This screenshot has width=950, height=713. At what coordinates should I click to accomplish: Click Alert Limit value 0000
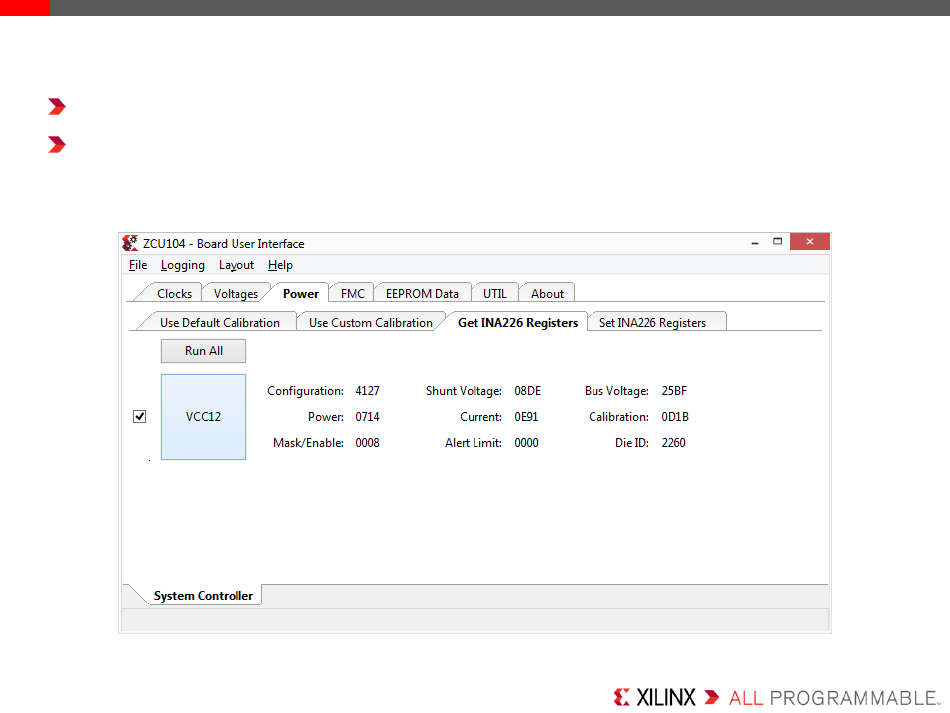(x=526, y=443)
